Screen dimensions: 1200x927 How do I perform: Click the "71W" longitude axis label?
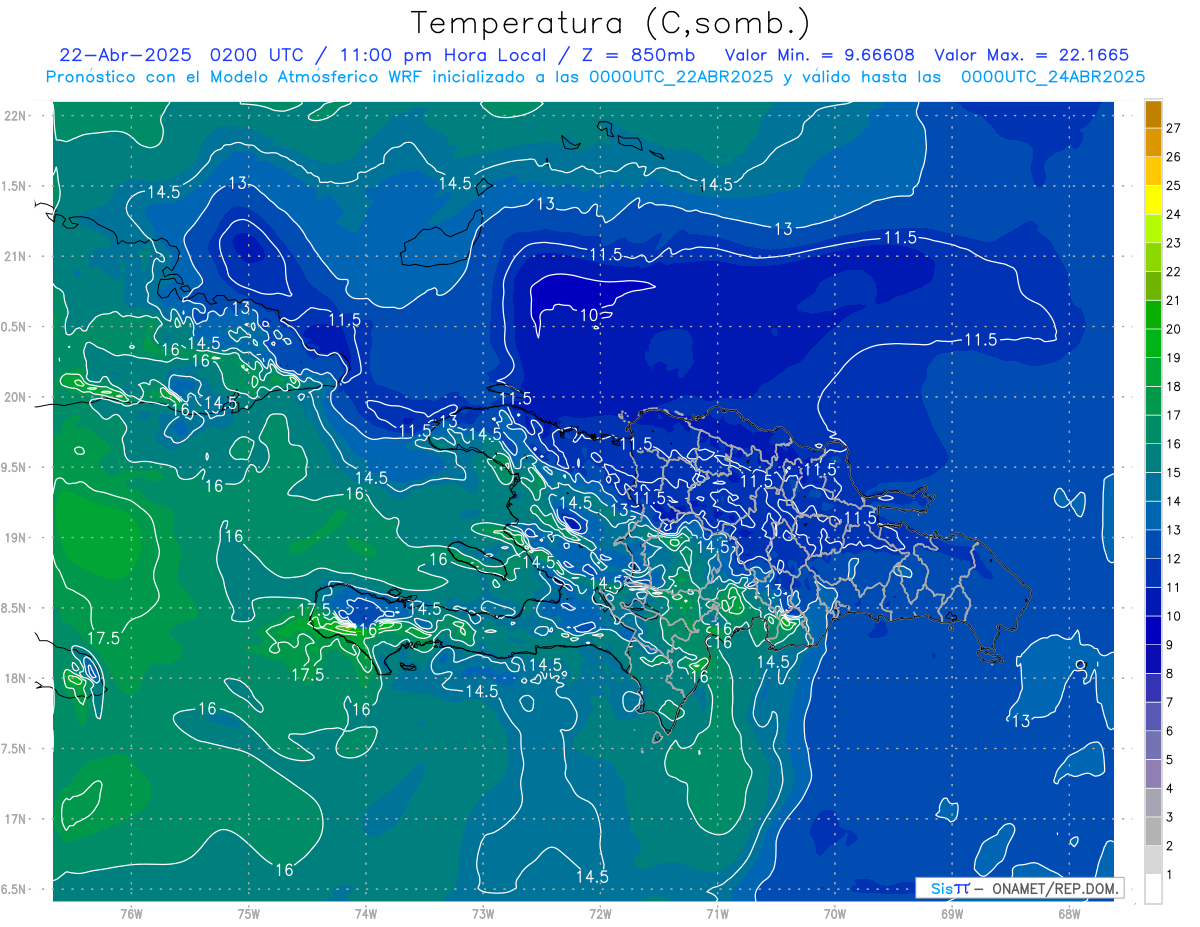coord(717,912)
